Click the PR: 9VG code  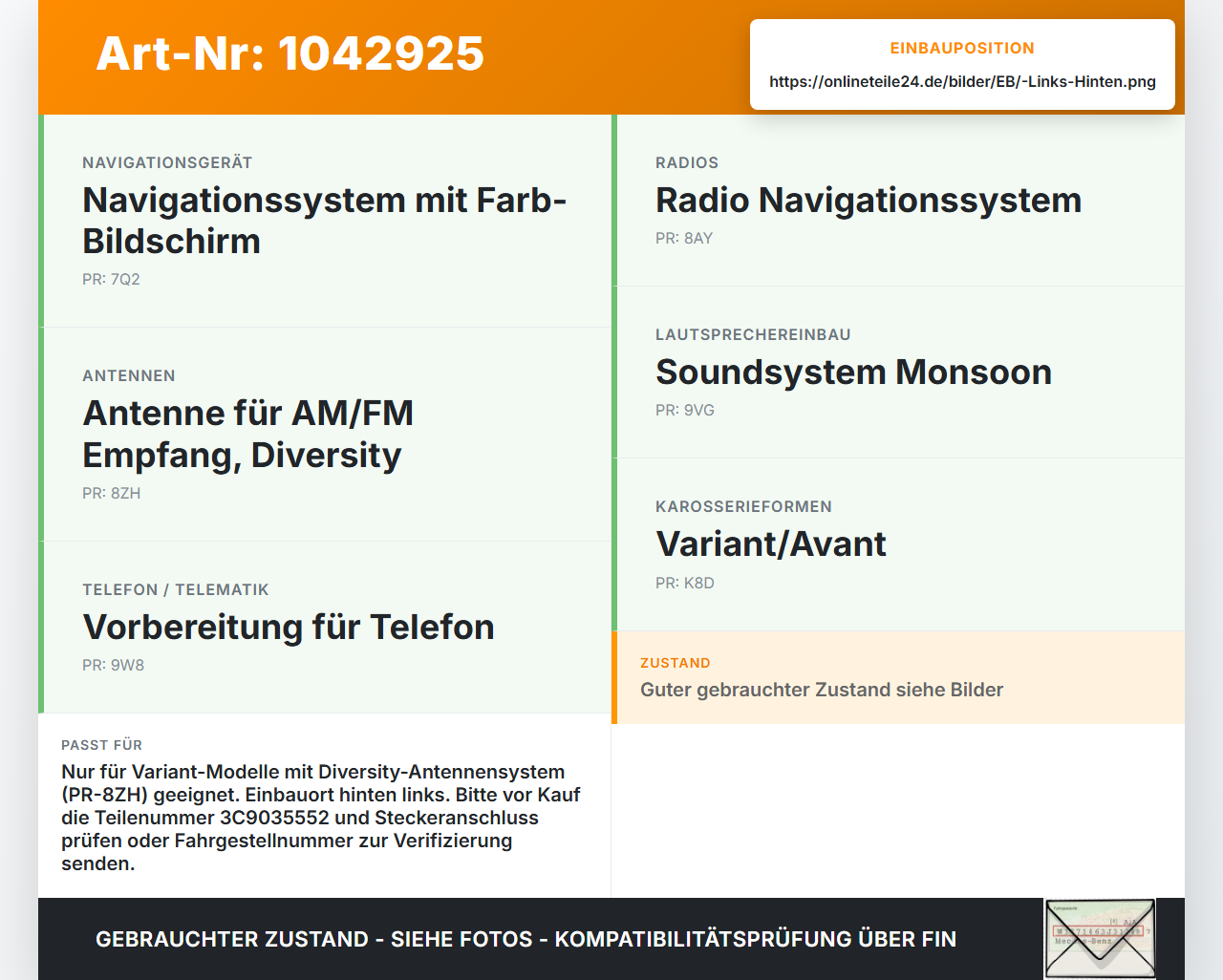point(685,410)
